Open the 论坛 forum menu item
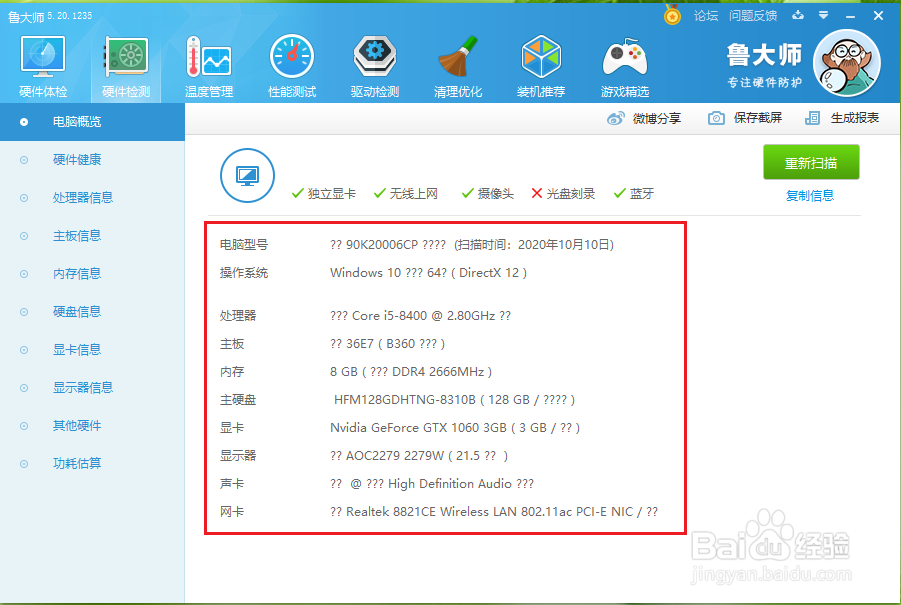The height and width of the screenshot is (605, 901). pos(704,15)
